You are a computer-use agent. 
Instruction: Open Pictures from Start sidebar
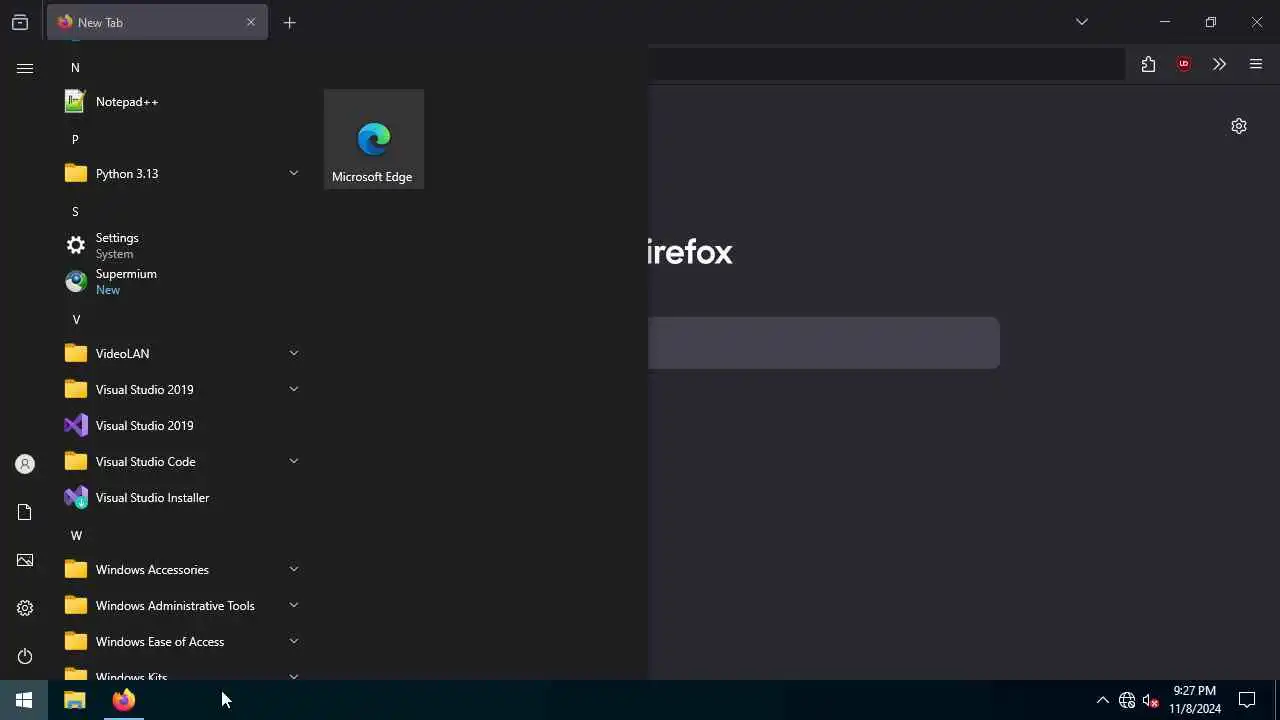[x=25, y=560]
